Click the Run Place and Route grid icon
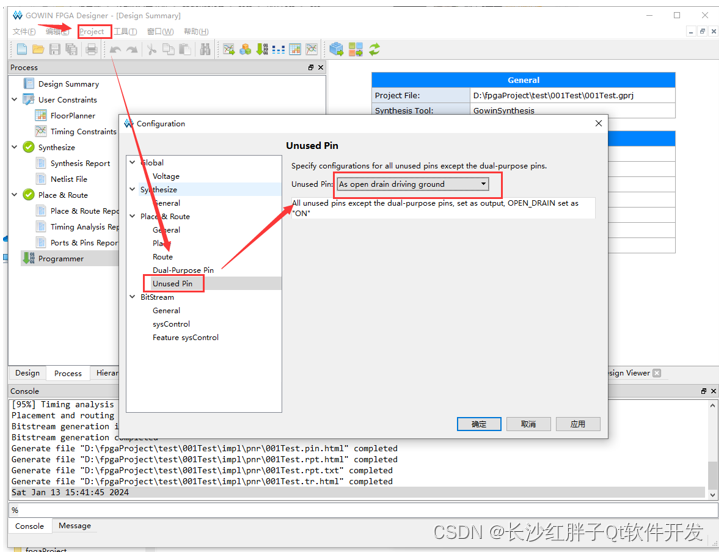The height and width of the screenshot is (552, 719). click(x=355, y=49)
